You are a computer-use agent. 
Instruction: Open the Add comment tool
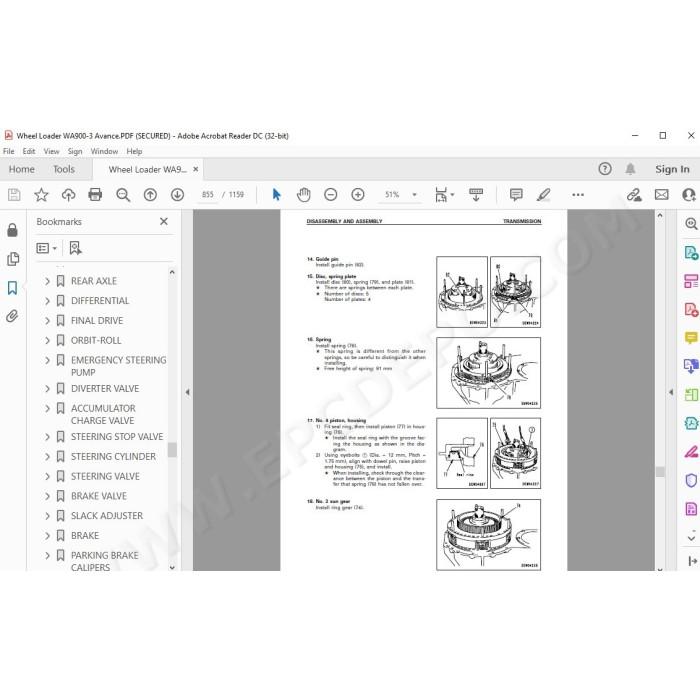pos(516,195)
